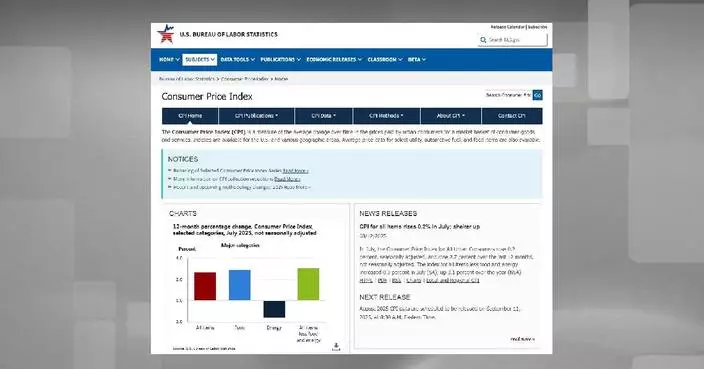The width and height of the screenshot is (704, 369).
Task: Click the Consumer Price Index breadcrumb link
Action: coord(245,79)
